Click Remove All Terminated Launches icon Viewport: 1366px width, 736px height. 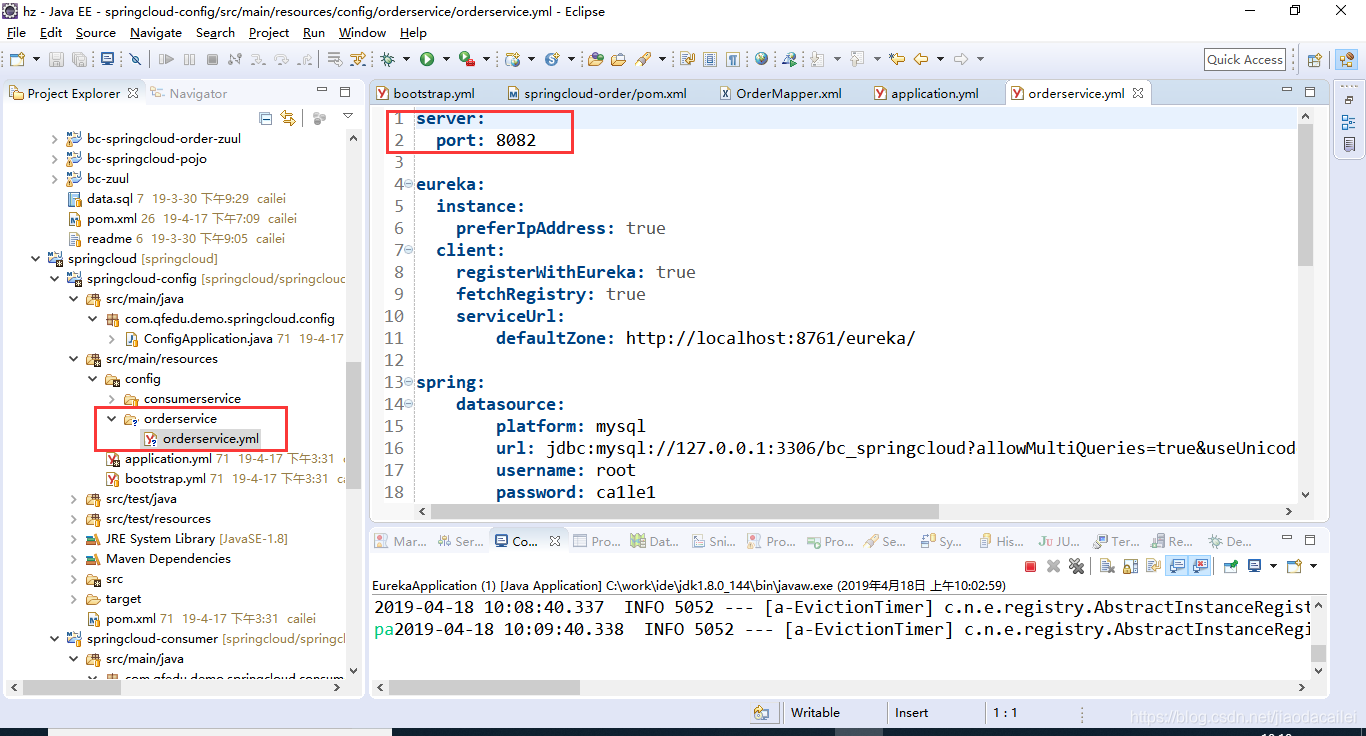pos(1076,566)
